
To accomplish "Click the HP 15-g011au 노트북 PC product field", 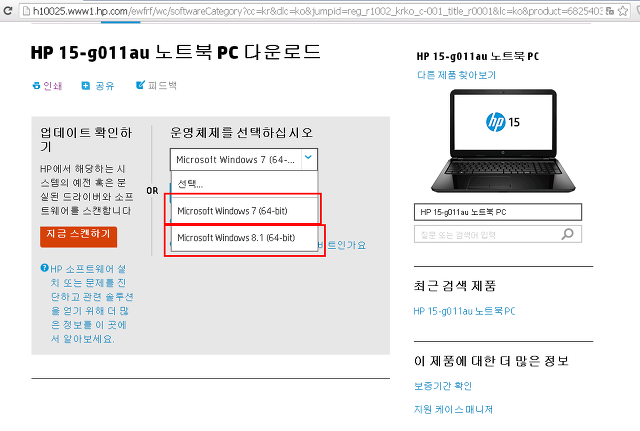I will coord(498,212).
